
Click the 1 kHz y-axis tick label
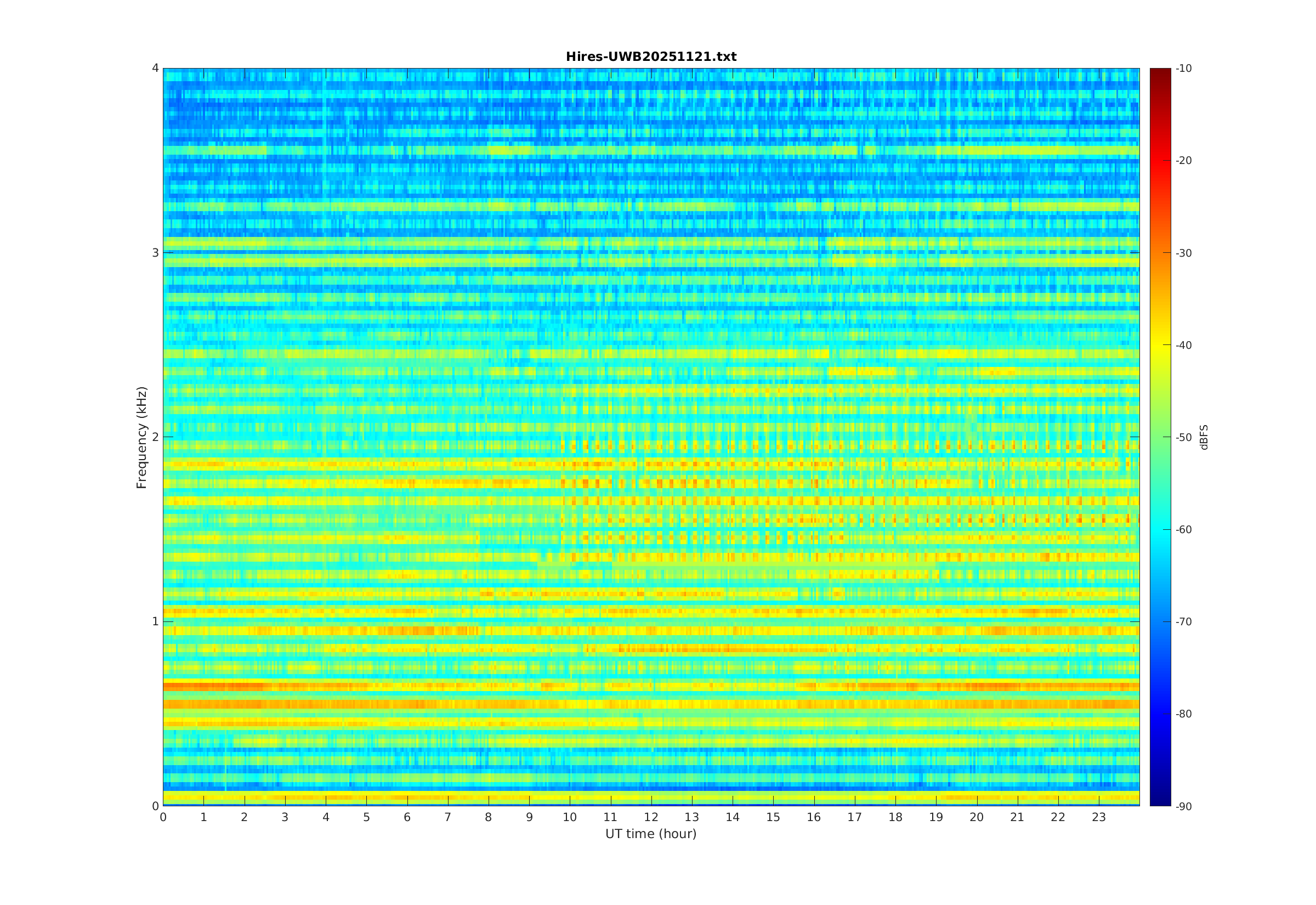click(155, 621)
